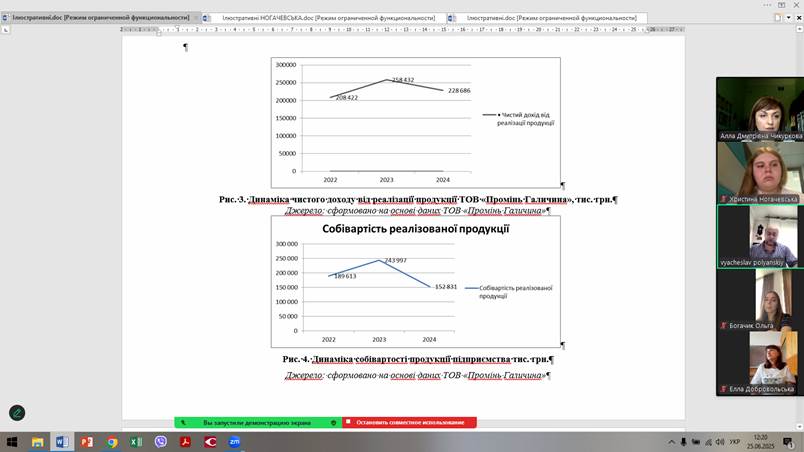Open clock and date in system tray
This screenshot has height=452, width=804.
[x=760, y=441]
